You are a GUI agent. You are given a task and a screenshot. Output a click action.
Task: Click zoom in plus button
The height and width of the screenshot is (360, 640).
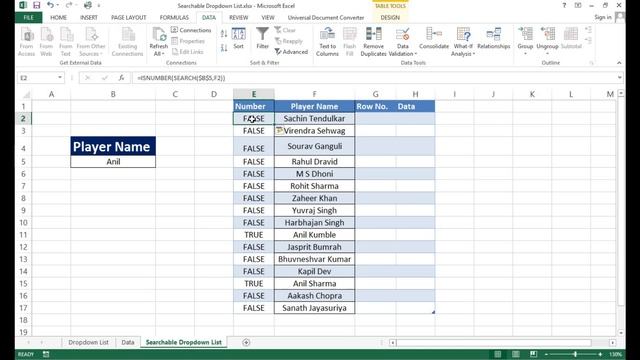pyautogui.click(x=600, y=354)
